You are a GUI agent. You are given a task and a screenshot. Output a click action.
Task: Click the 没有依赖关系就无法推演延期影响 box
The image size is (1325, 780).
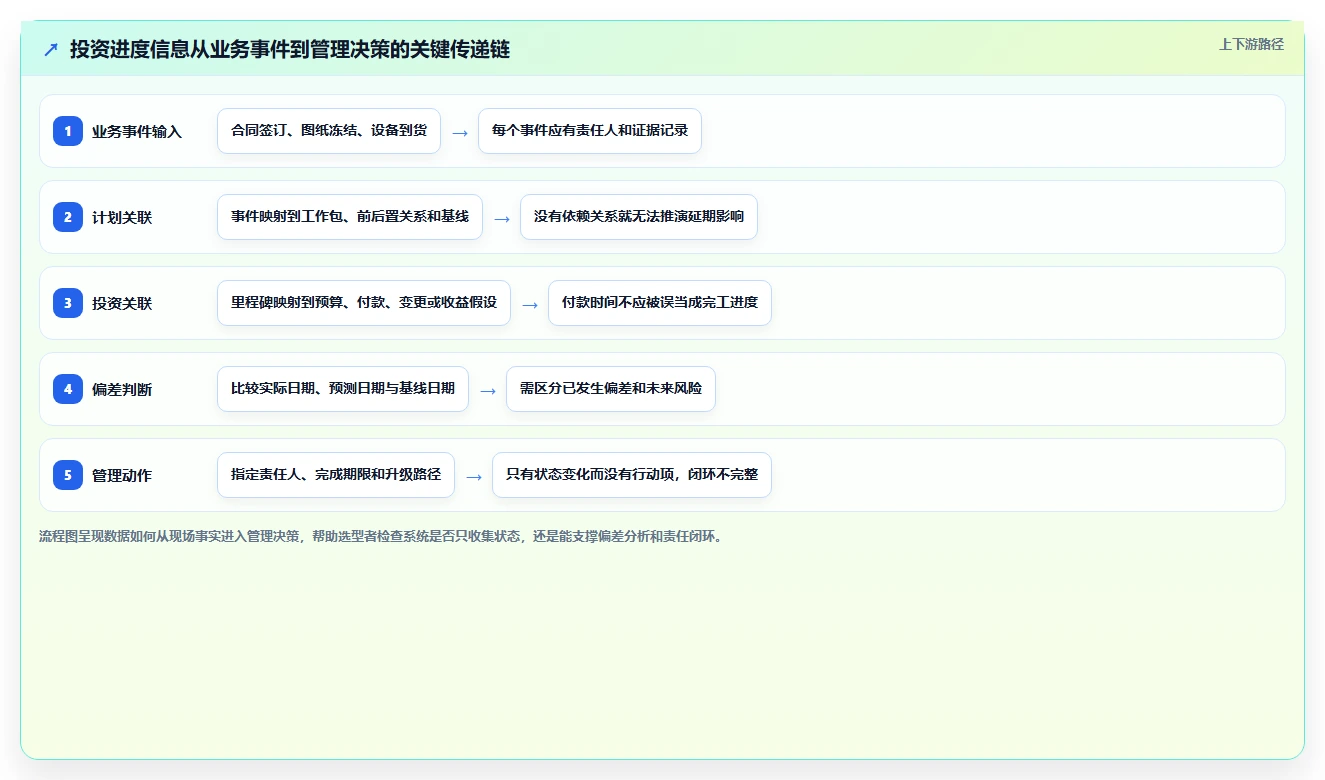point(639,217)
